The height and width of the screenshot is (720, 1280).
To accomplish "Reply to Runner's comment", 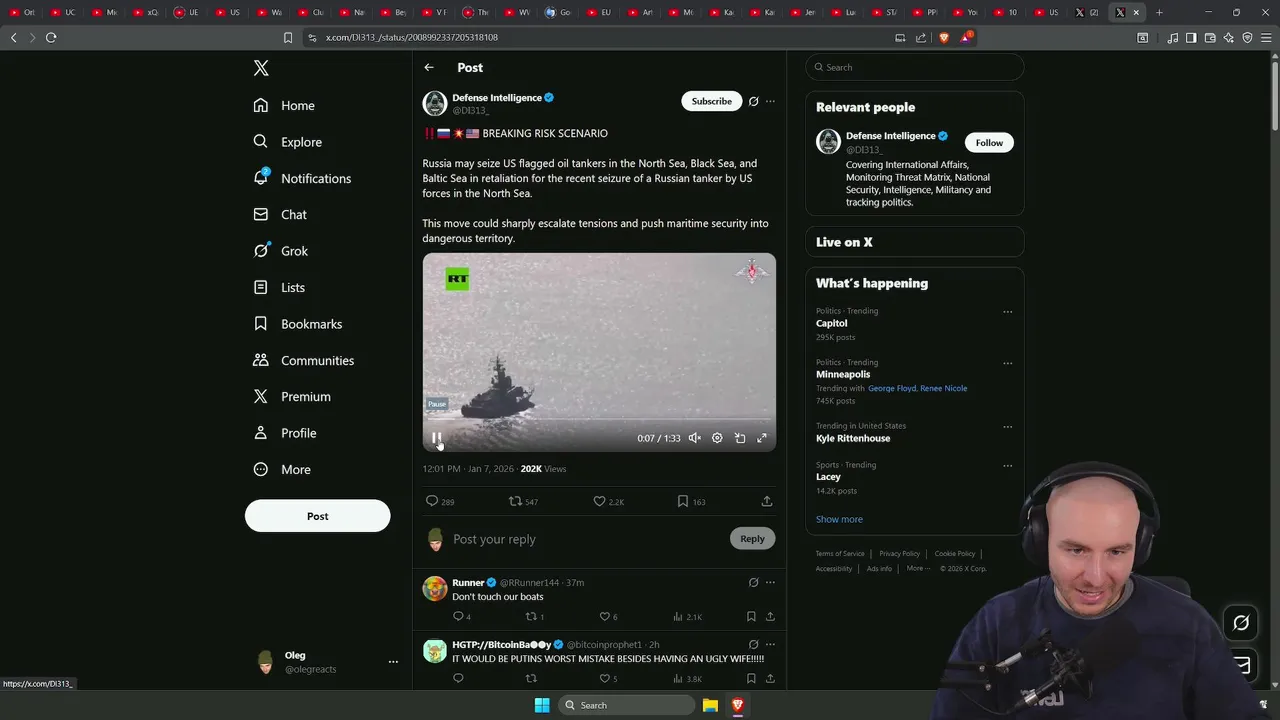I will click(461, 616).
